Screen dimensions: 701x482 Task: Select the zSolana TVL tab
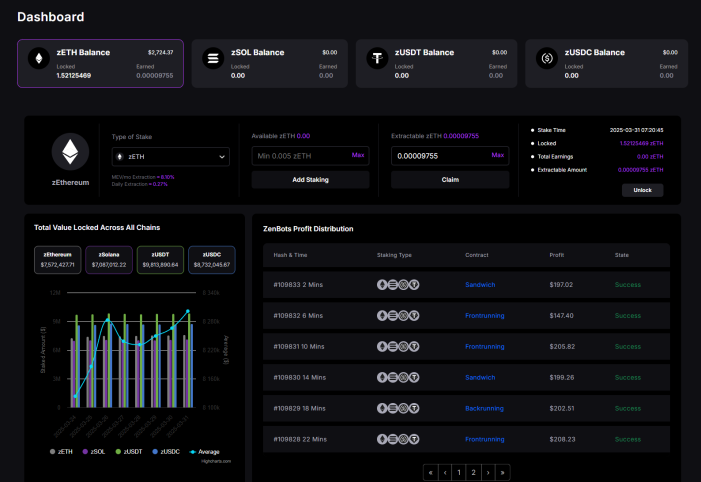pos(109,260)
